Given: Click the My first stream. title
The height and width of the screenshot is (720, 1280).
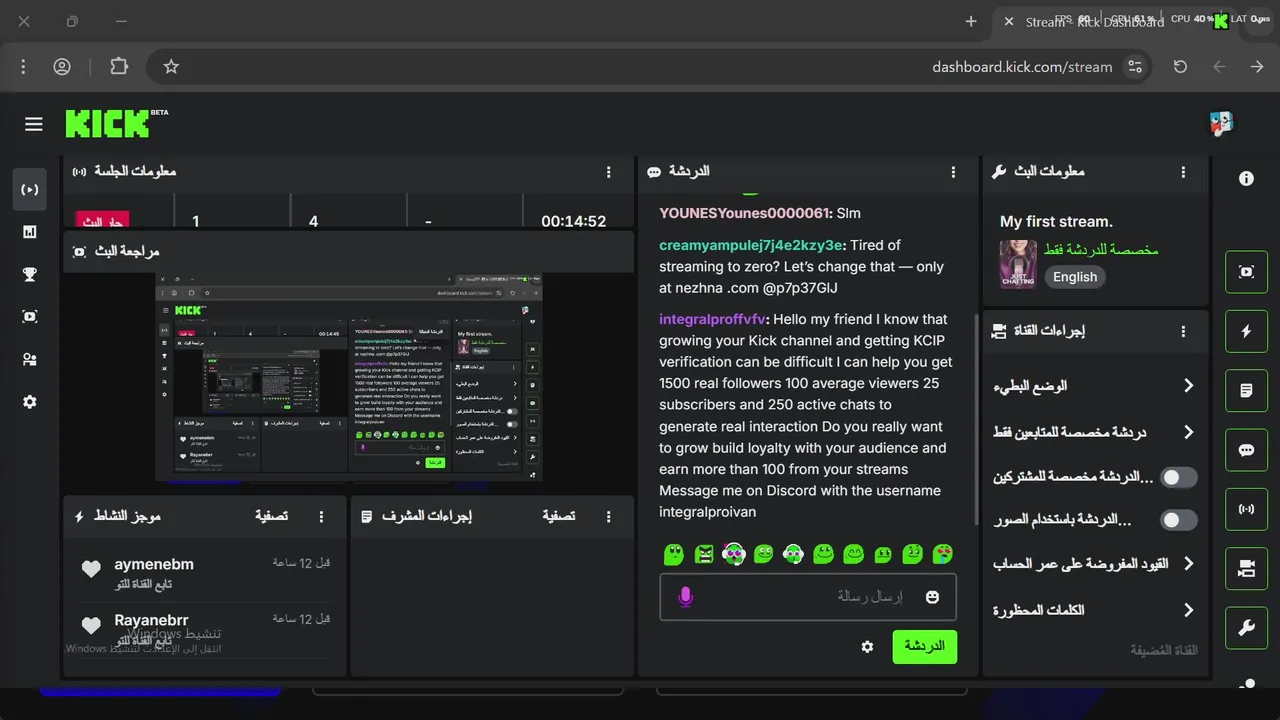Looking at the screenshot, I should tap(1056, 221).
